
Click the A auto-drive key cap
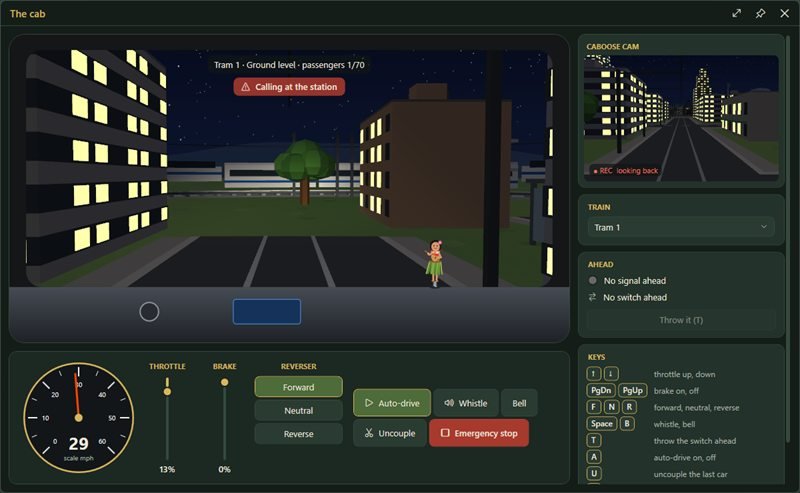click(x=593, y=457)
